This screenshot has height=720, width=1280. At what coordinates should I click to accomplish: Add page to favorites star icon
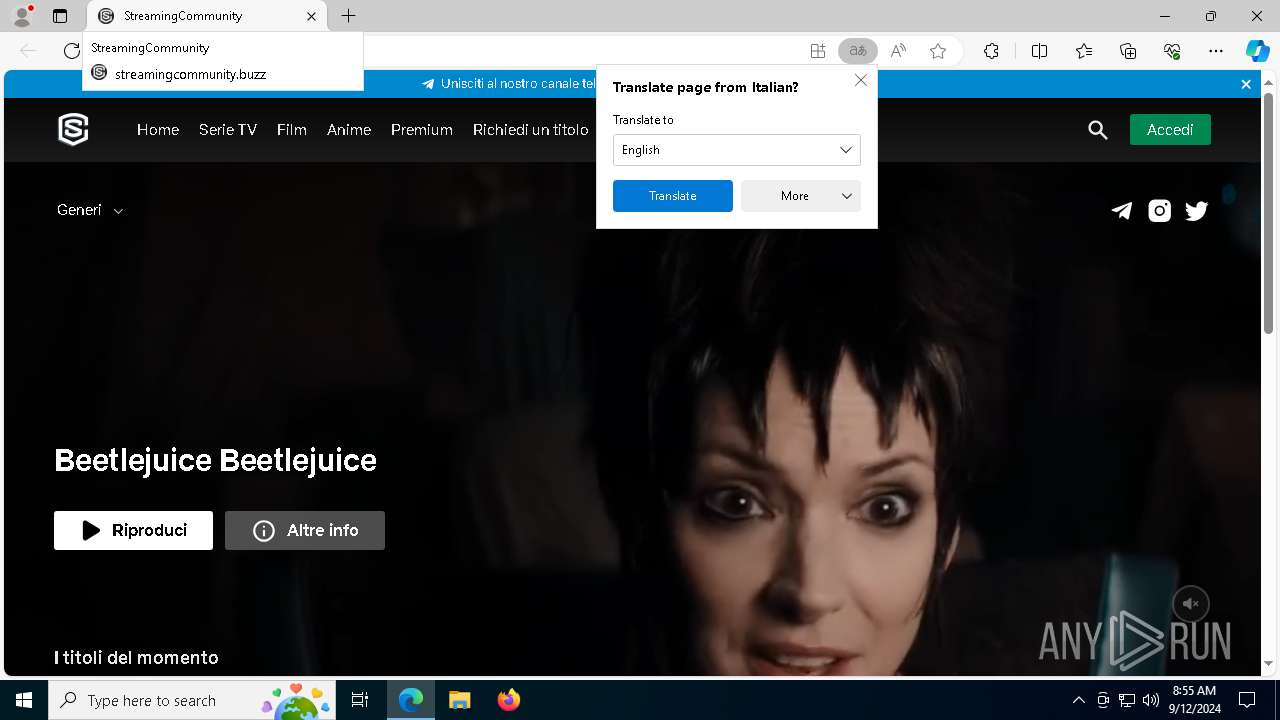938,51
